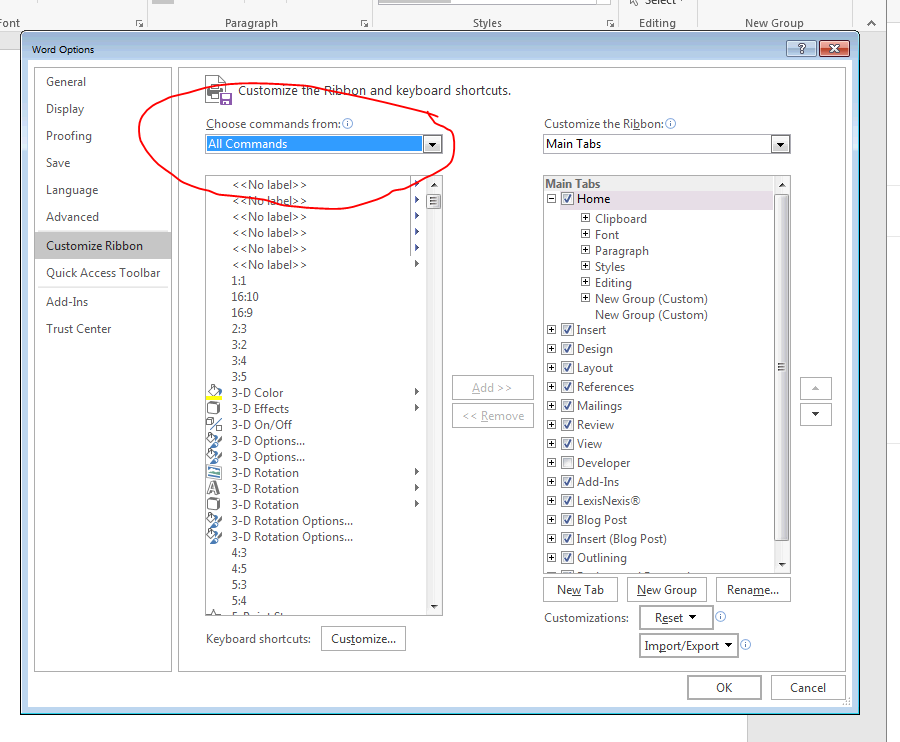This screenshot has height=742, width=900.
Task: Toggle the LexisNexis tab checkbox
Action: point(568,501)
